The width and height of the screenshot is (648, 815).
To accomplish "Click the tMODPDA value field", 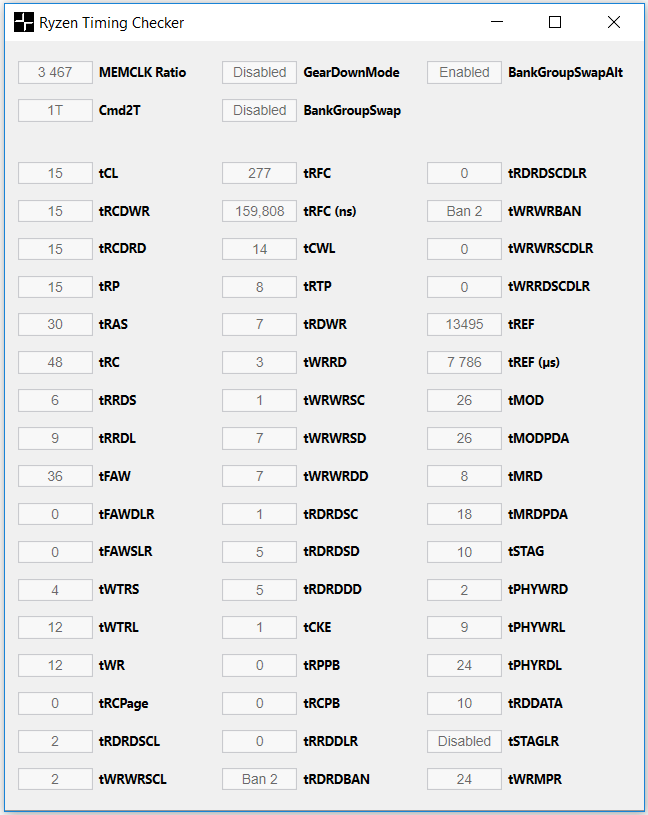I will [x=465, y=438].
